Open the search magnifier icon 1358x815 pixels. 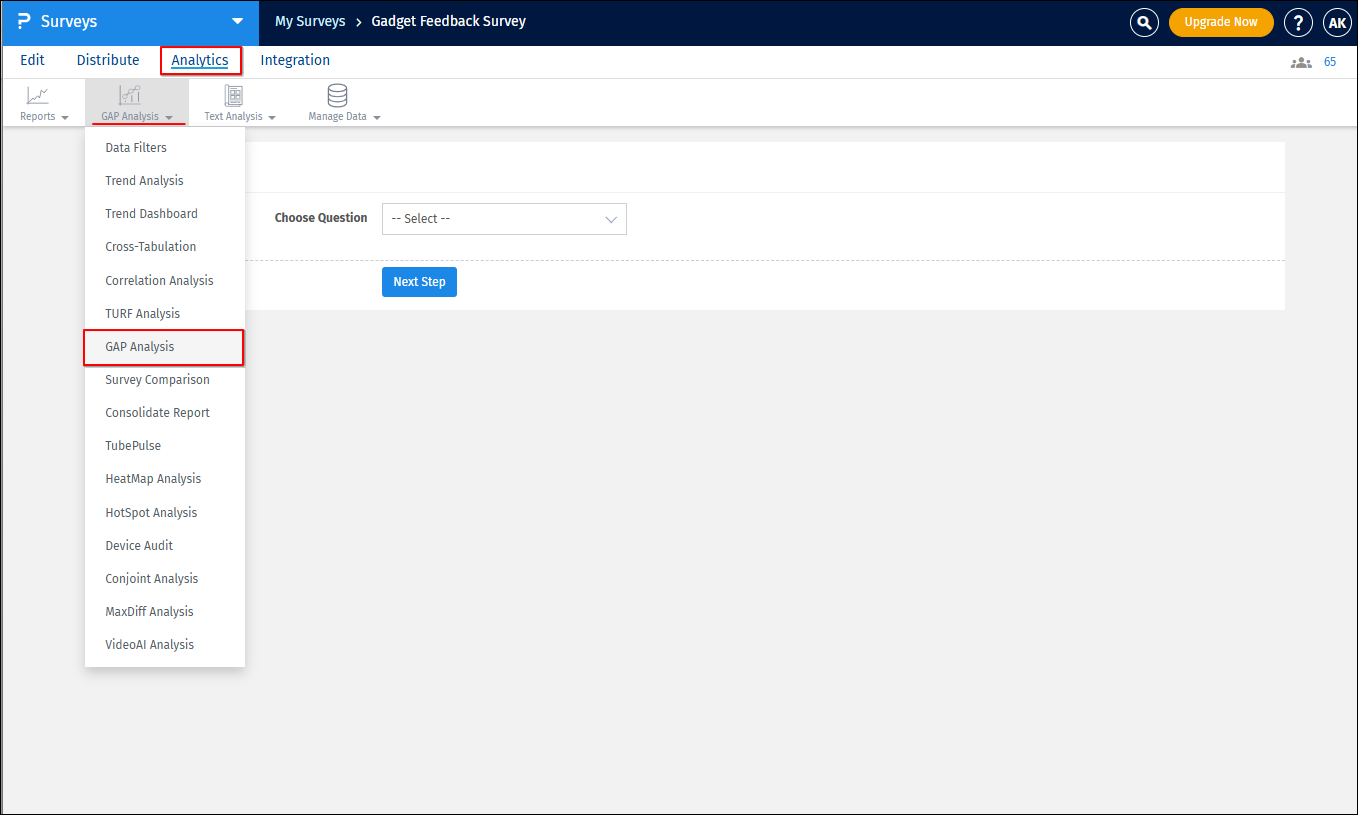[x=1144, y=22]
